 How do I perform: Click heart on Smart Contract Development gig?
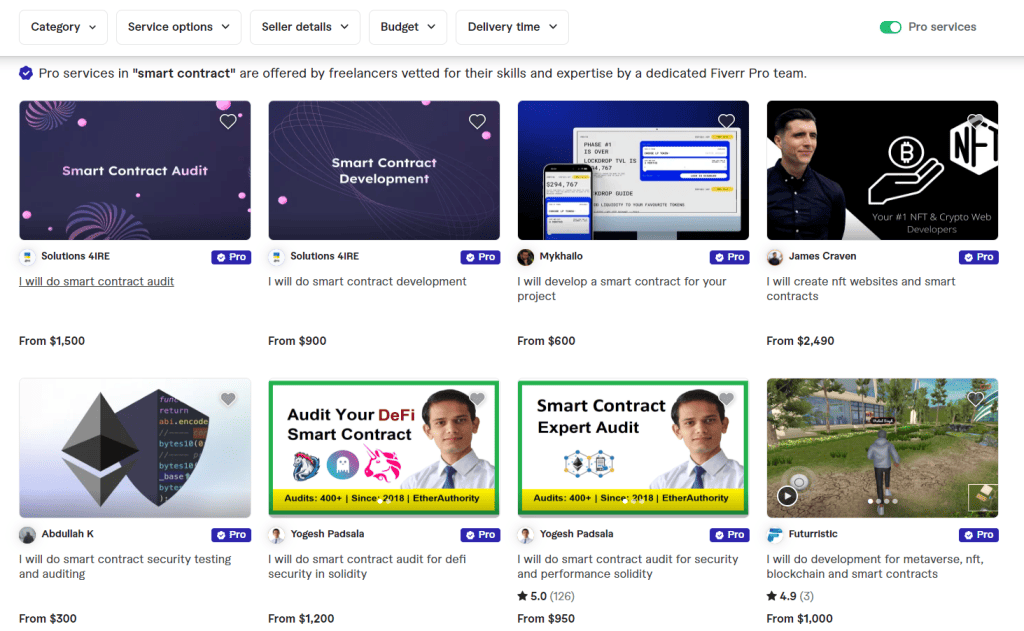click(x=477, y=122)
